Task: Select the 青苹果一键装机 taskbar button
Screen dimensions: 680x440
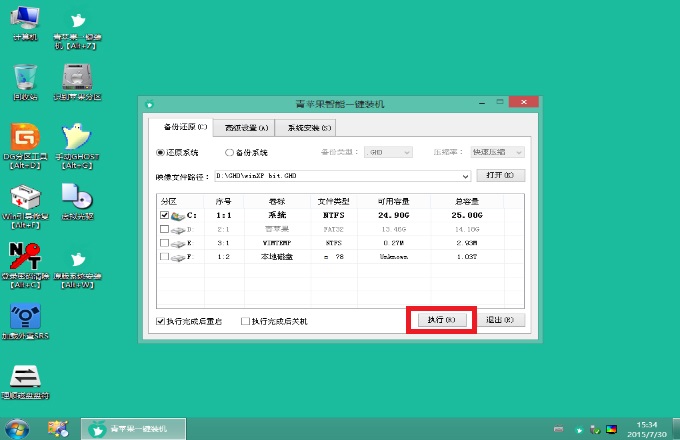Action: (133, 429)
